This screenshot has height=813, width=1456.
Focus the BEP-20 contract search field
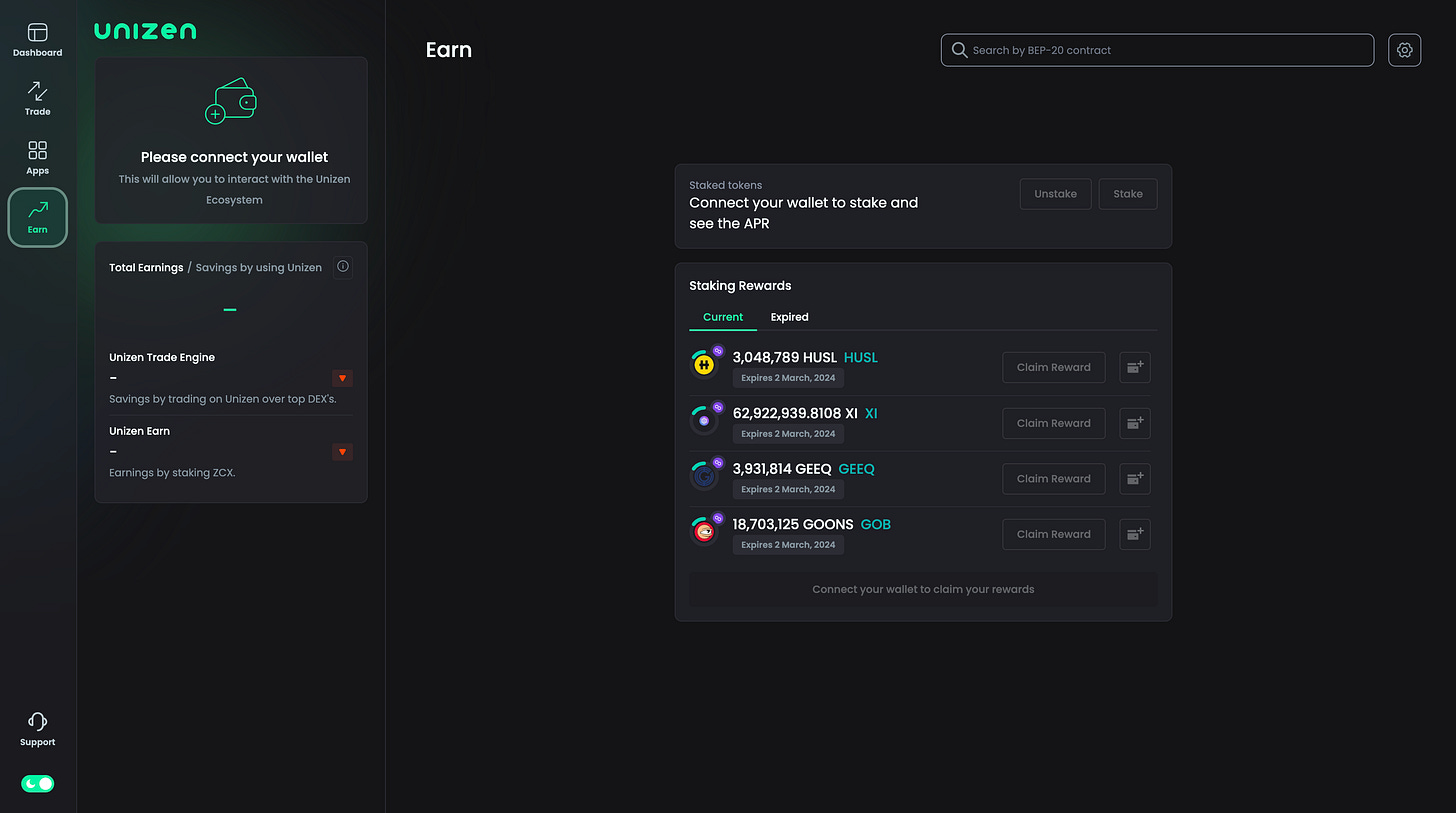(1157, 50)
